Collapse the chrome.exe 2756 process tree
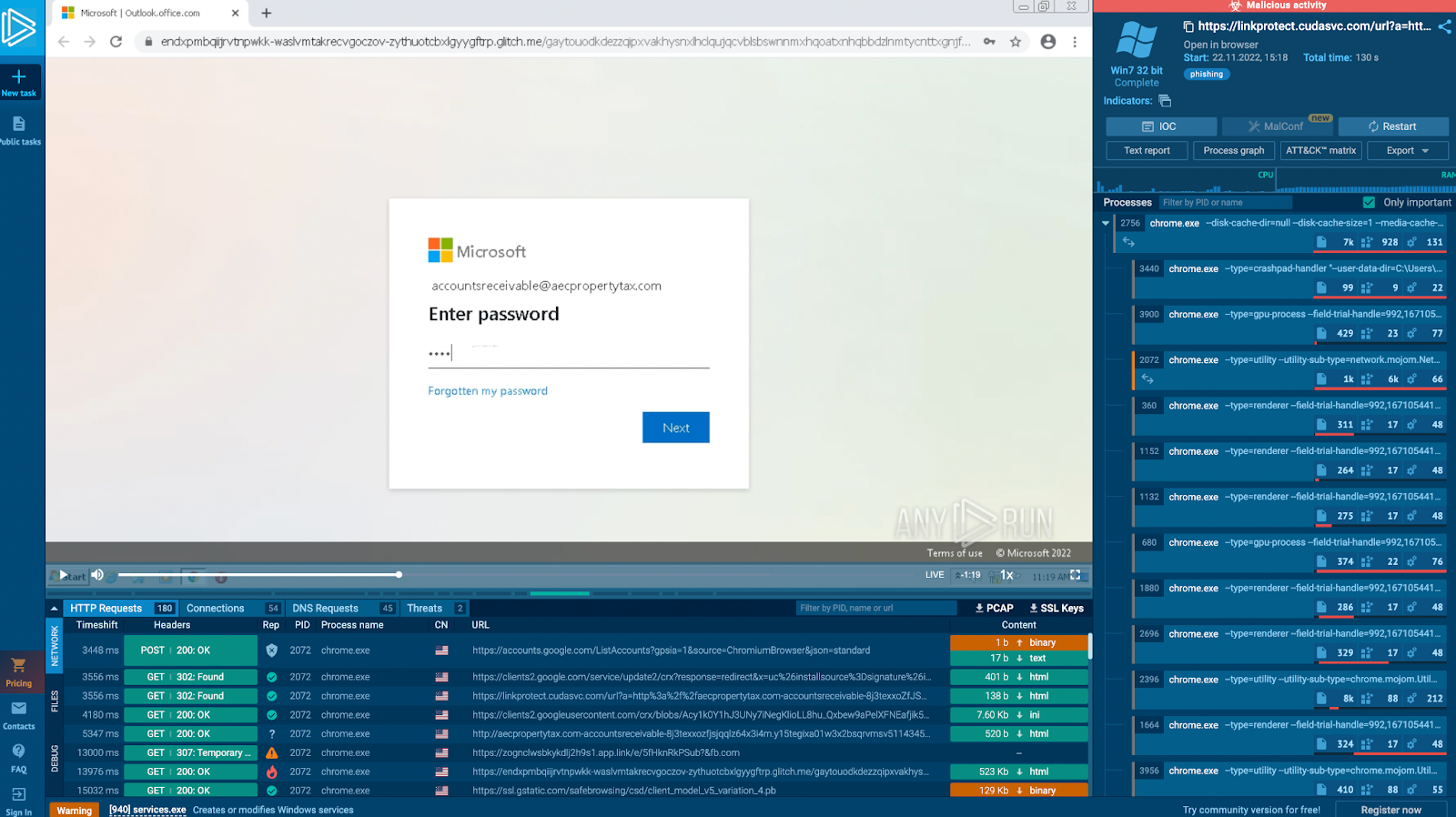1456x817 pixels. (1106, 223)
